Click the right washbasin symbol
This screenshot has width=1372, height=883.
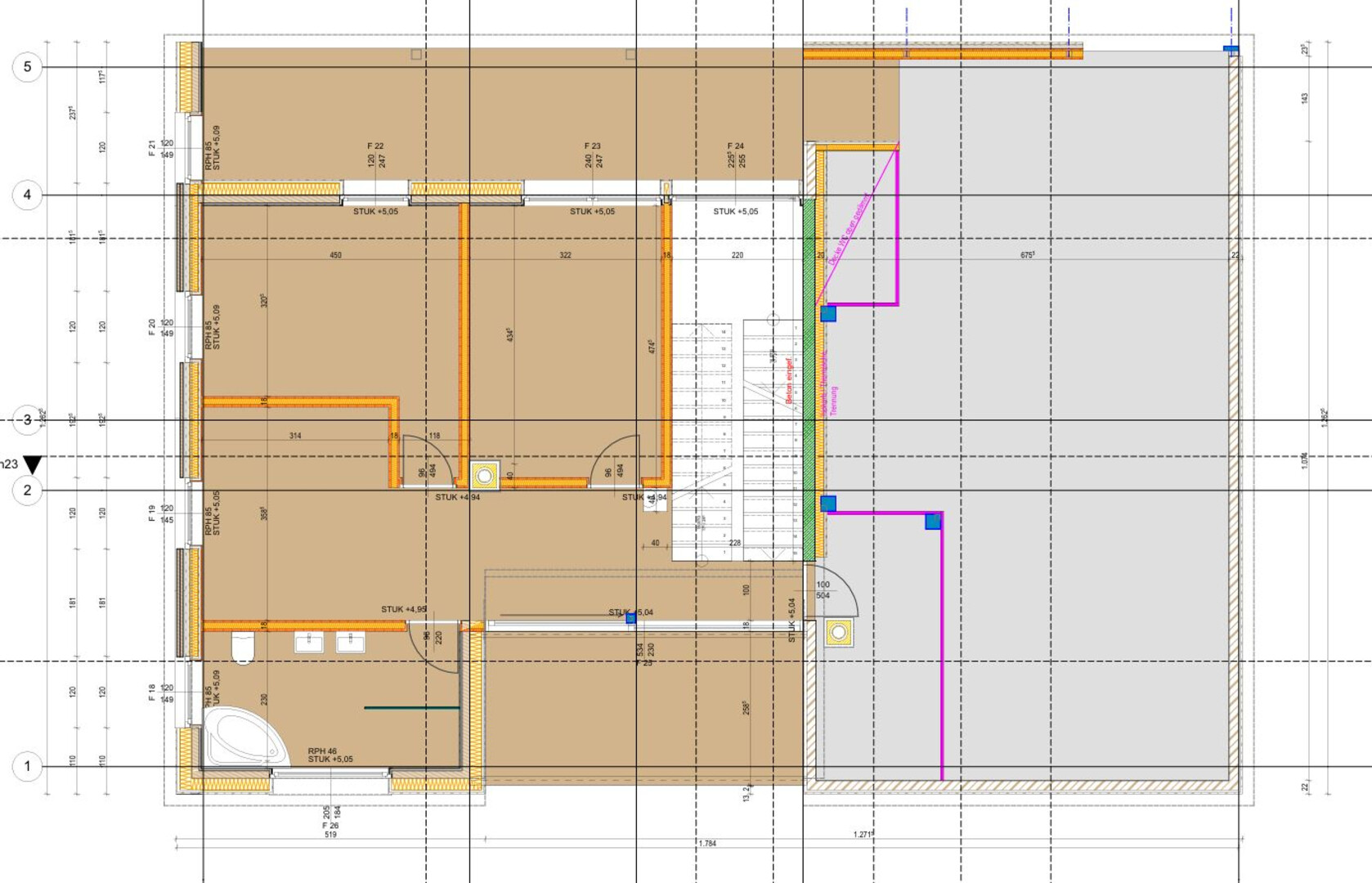pyautogui.click(x=351, y=642)
